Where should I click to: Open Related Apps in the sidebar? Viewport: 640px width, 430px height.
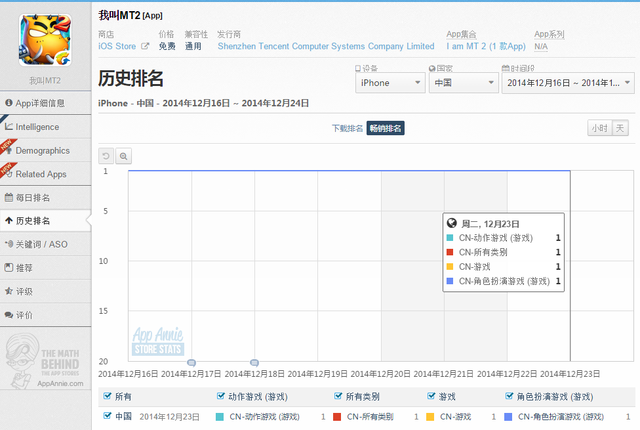(45, 174)
